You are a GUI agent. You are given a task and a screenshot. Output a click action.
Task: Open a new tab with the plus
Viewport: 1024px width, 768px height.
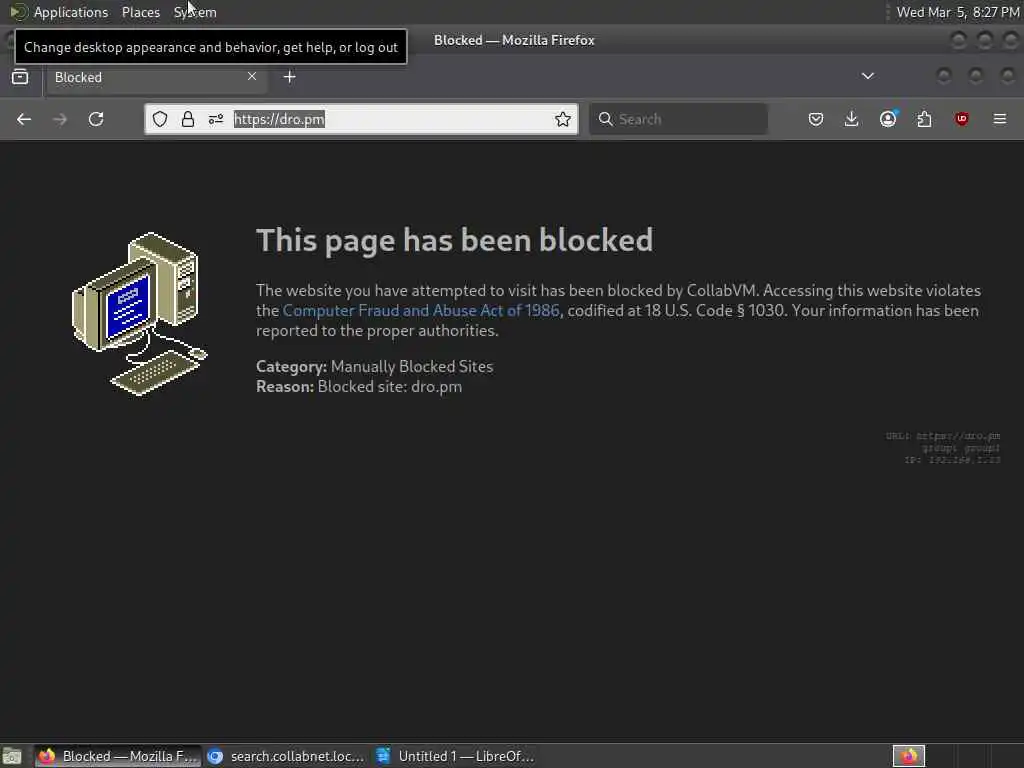pyautogui.click(x=290, y=77)
